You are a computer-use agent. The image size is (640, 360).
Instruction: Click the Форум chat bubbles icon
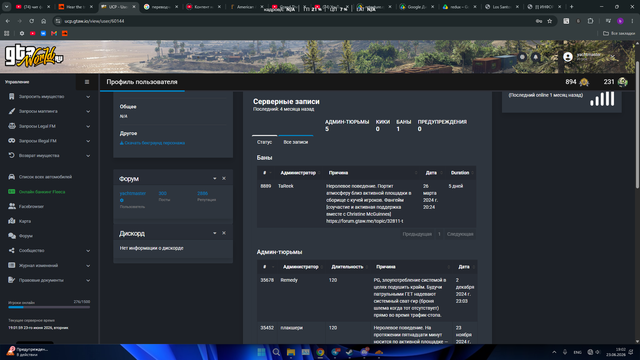(x=11, y=236)
